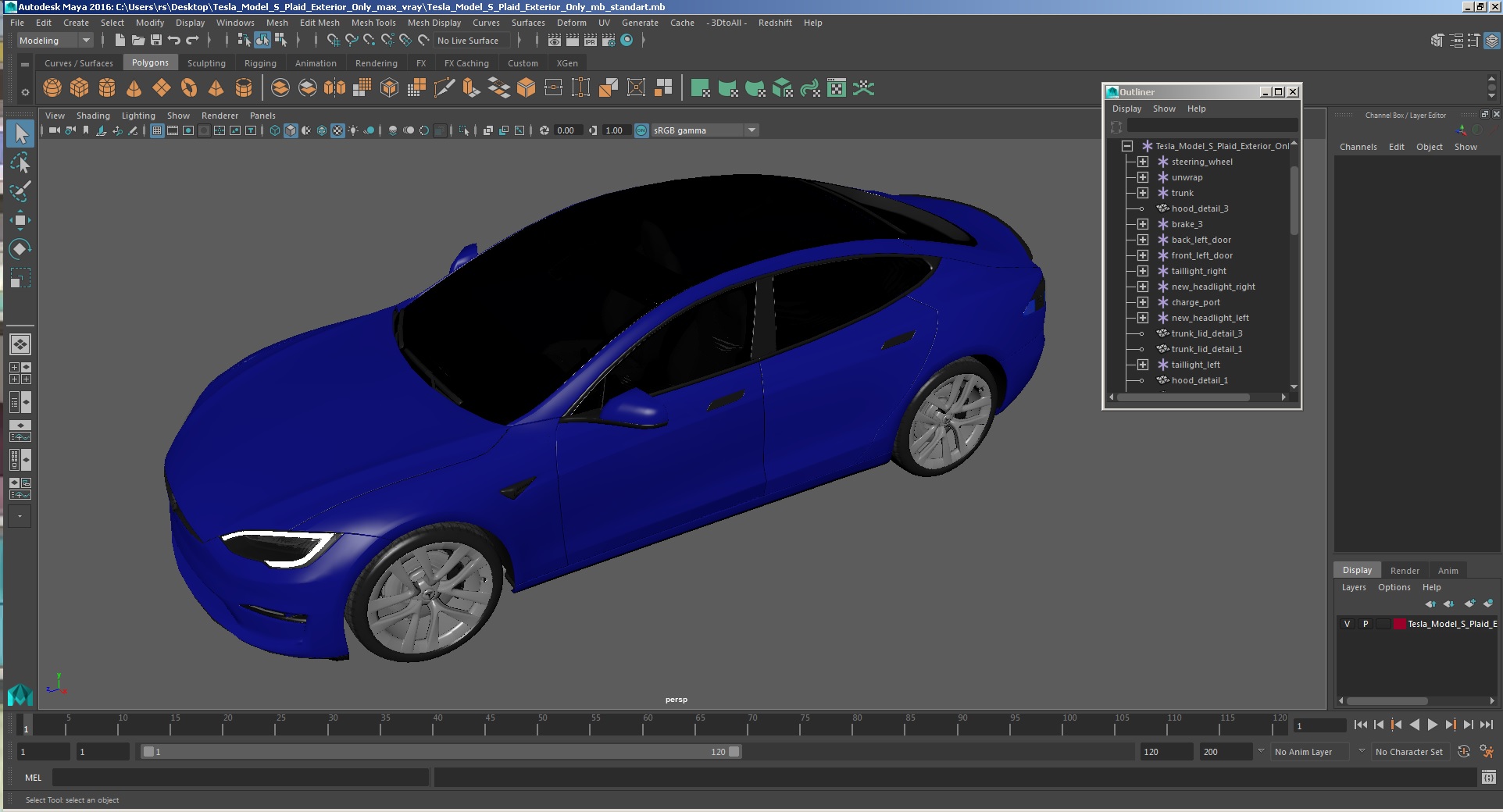Click MEL script language label
1503x812 pixels.
pos(33,778)
